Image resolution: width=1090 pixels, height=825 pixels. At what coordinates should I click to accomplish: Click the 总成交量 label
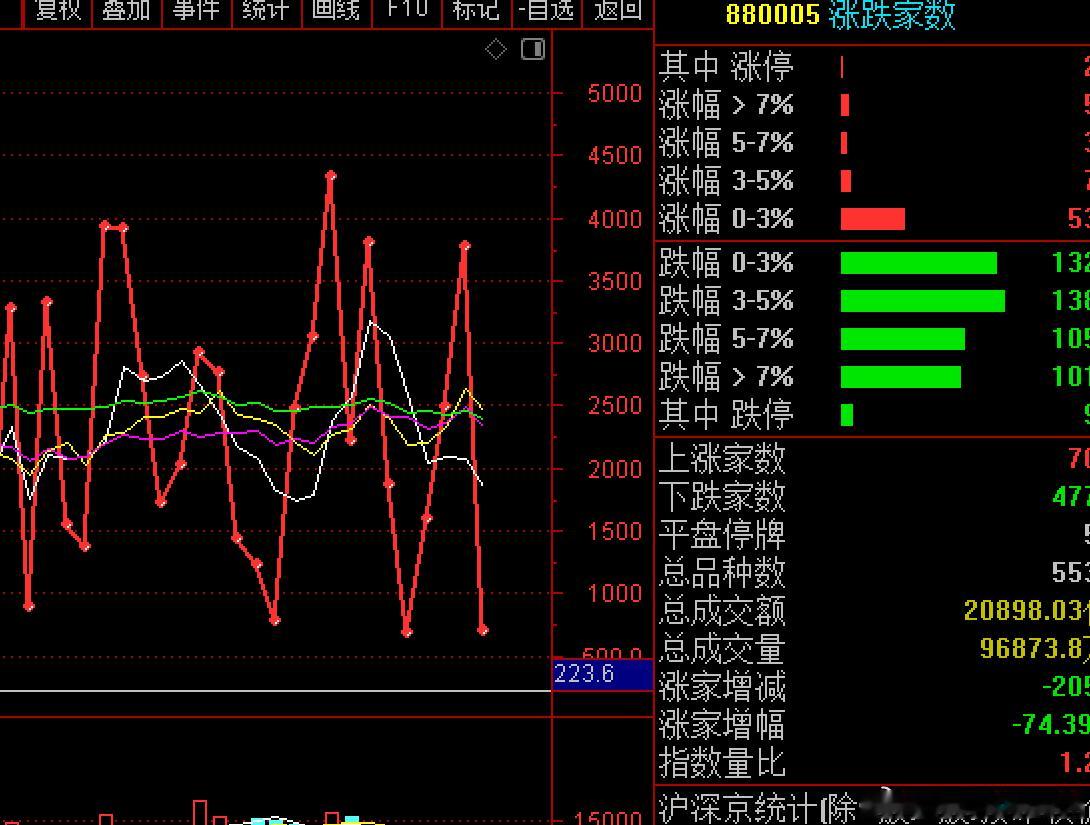[722, 649]
